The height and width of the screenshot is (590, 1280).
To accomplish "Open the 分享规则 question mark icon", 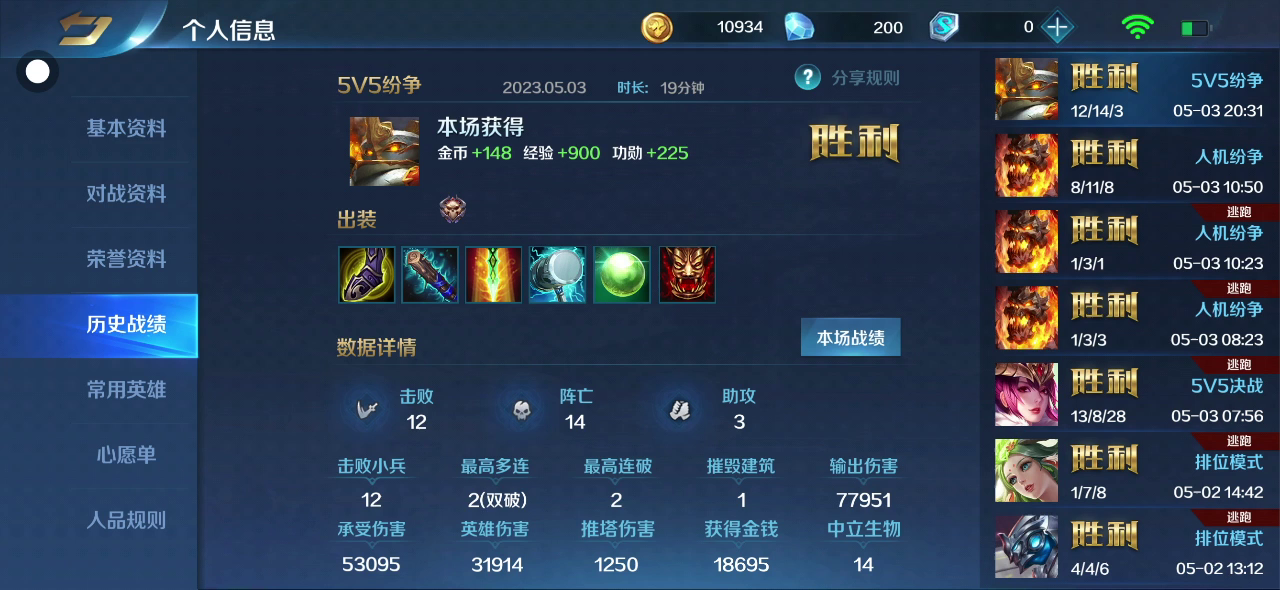I will pyautogui.click(x=808, y=77).
